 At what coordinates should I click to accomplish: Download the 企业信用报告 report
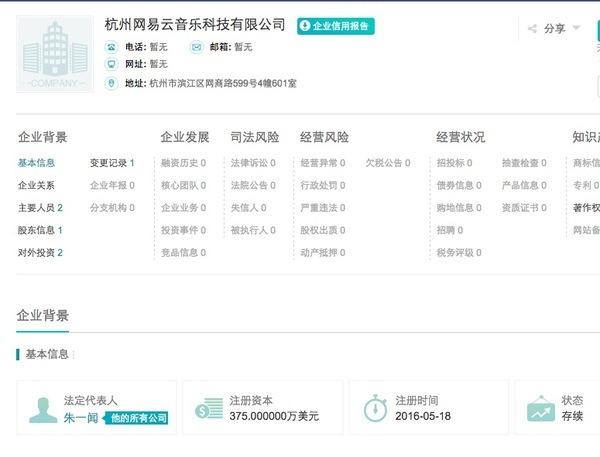pos(336,26)
